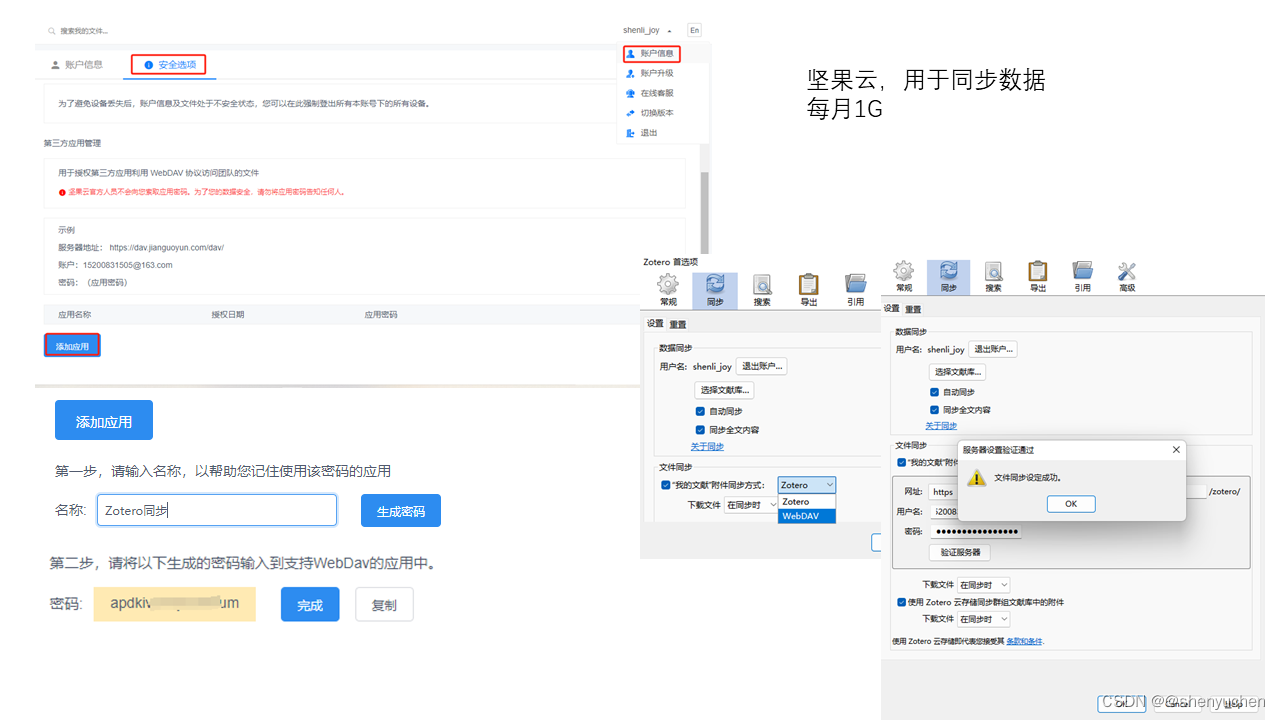Open 搜索 pane in Zotero window with verification dialog
Image resolution: width=1280 pixels, height=720 pixels.
point(993,276)
